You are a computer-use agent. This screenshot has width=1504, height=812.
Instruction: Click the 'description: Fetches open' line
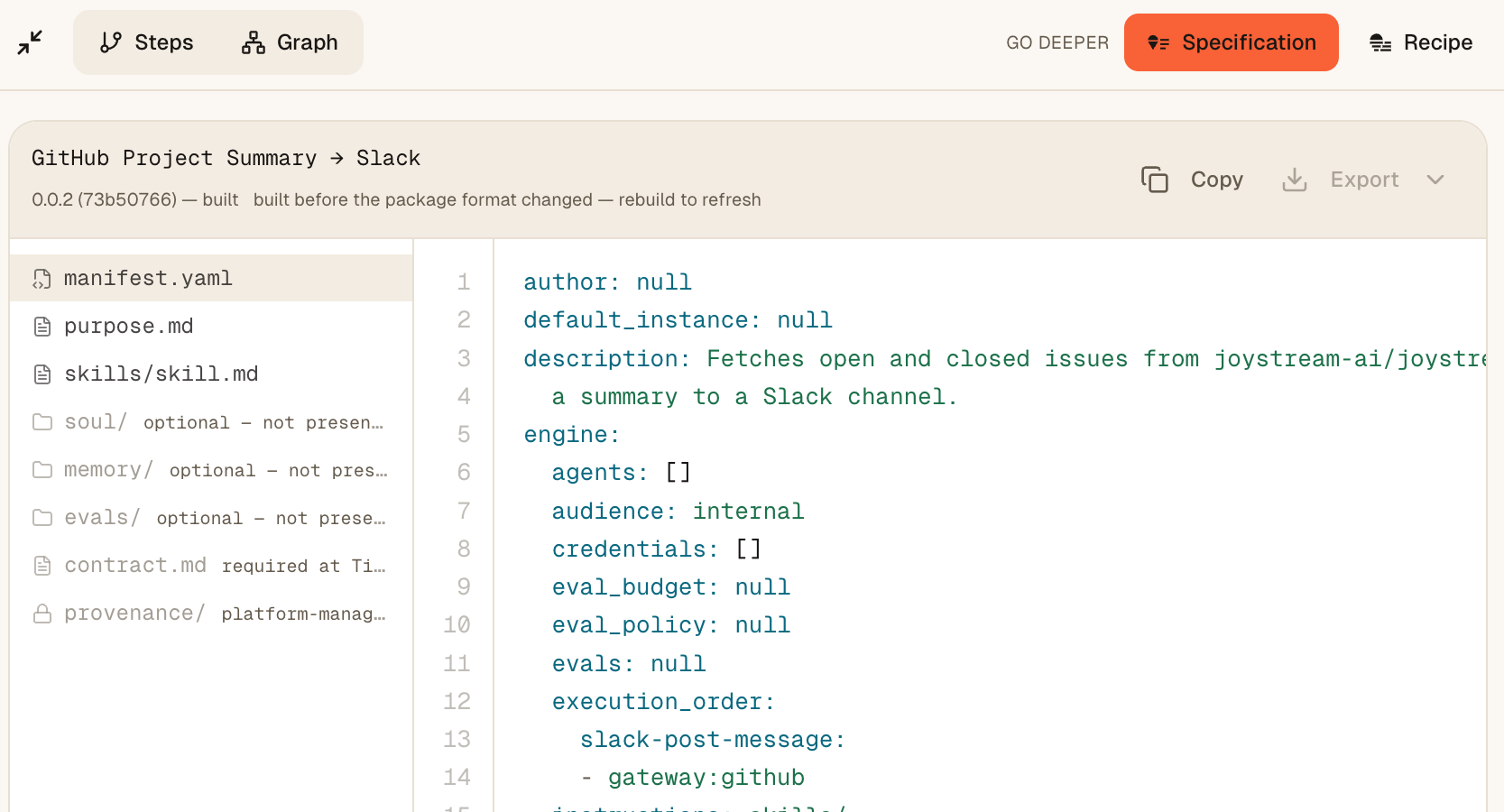[1004, 358]
